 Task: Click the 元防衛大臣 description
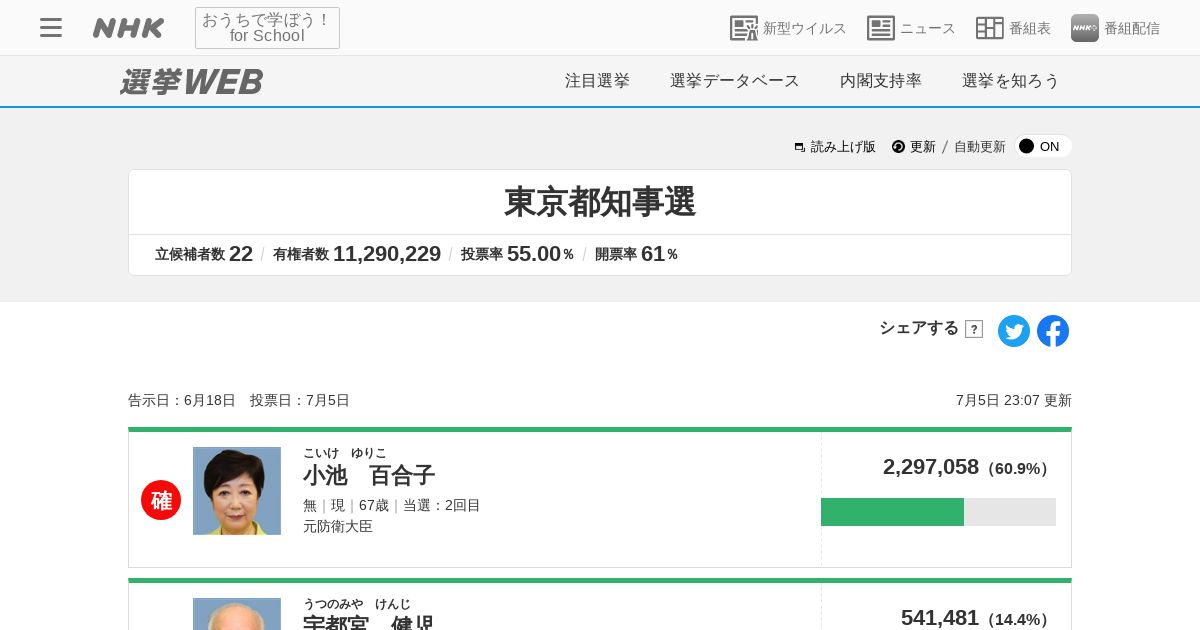tap(338, 526)
